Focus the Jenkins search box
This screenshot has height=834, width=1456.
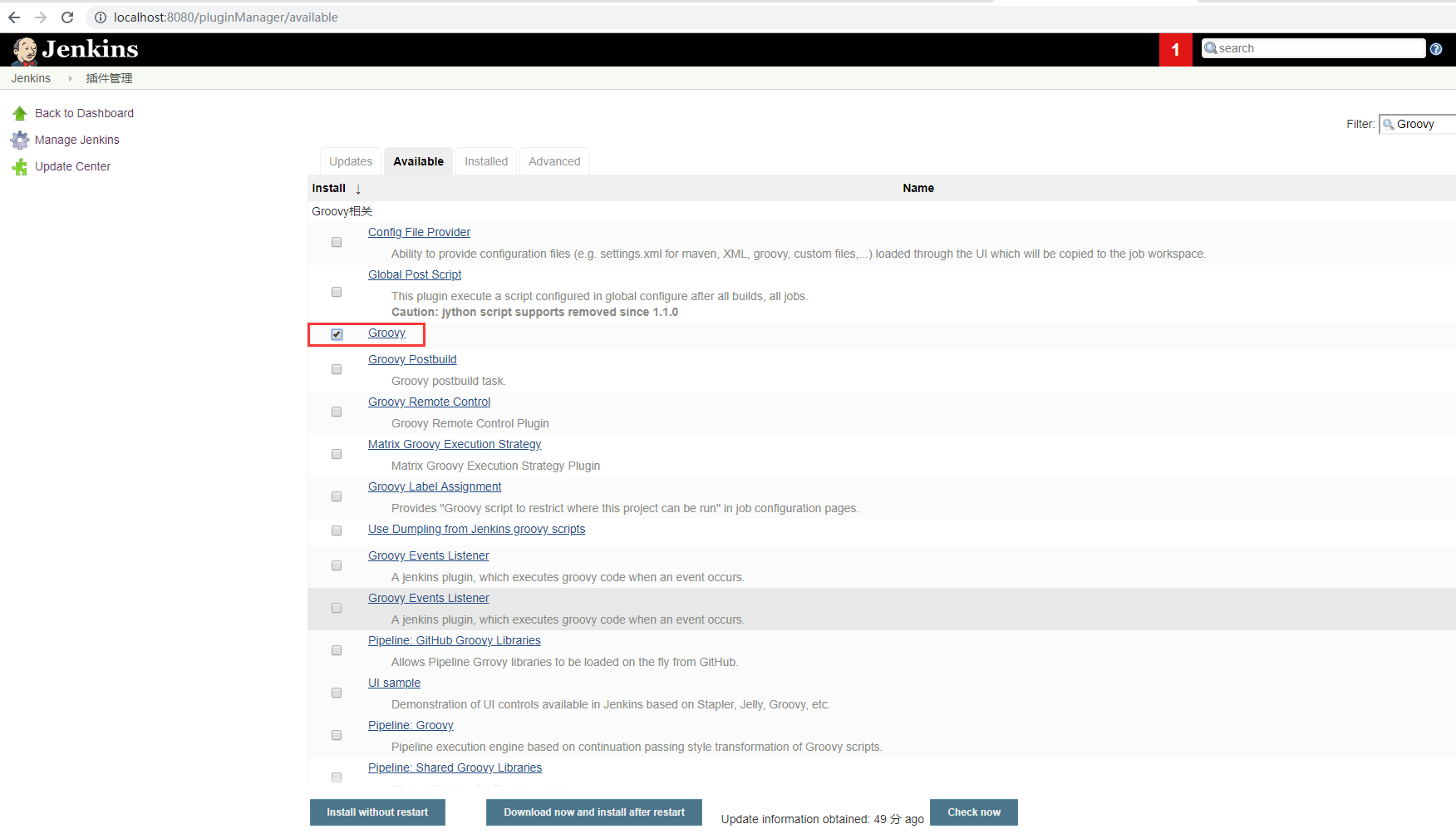click(1314, 48)
